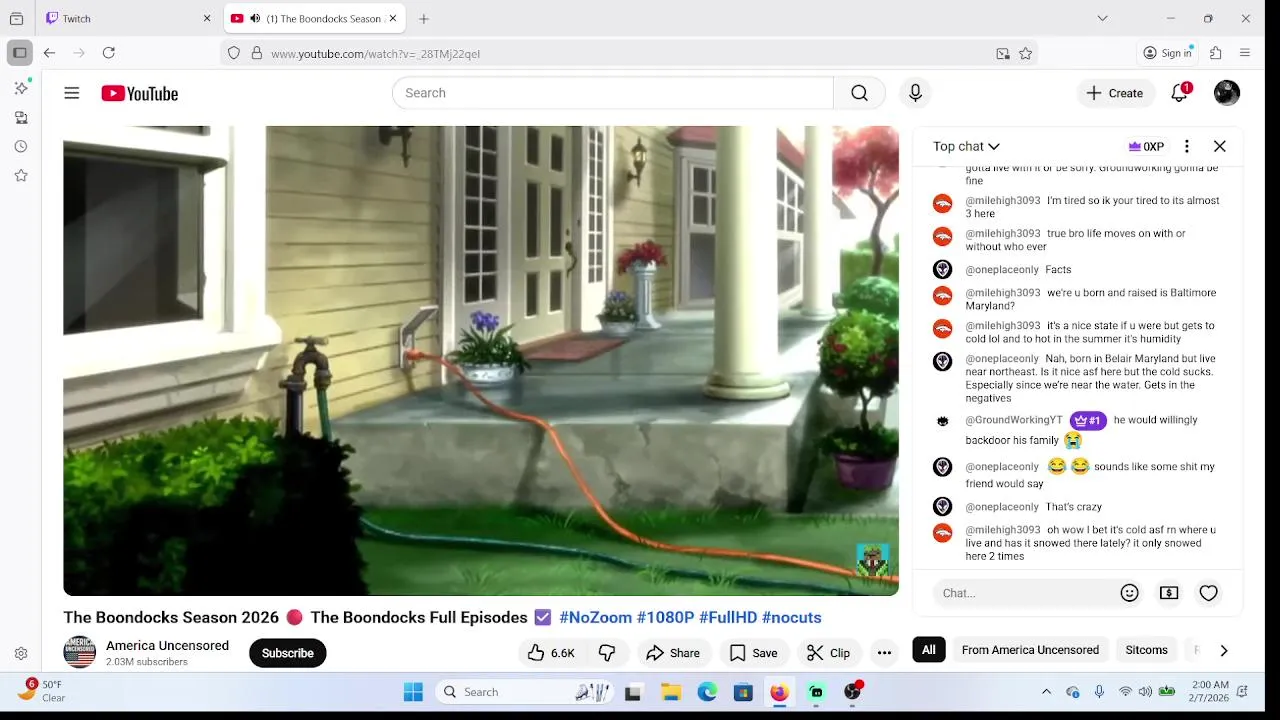
Task: Open the browser extensions menu
Action: [x=1216, y=53]
